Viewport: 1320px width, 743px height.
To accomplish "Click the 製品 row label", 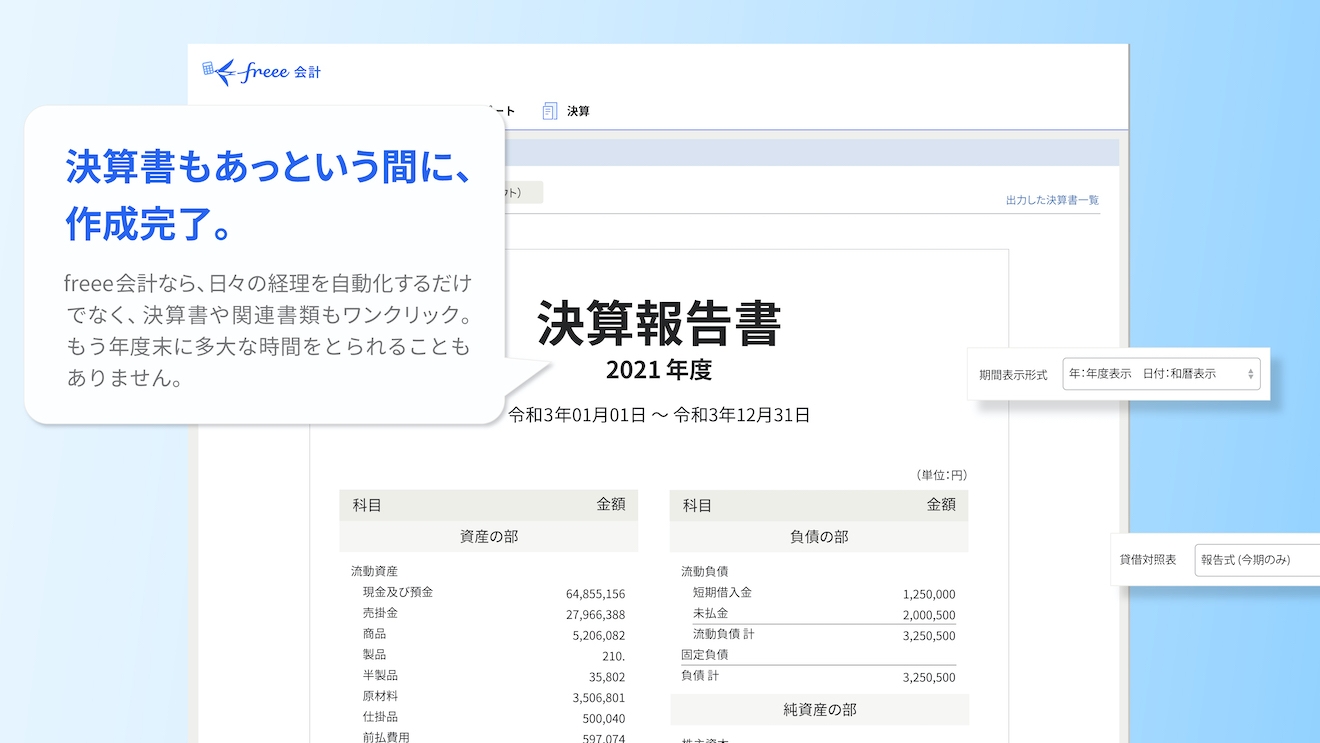I will [374, 655].
